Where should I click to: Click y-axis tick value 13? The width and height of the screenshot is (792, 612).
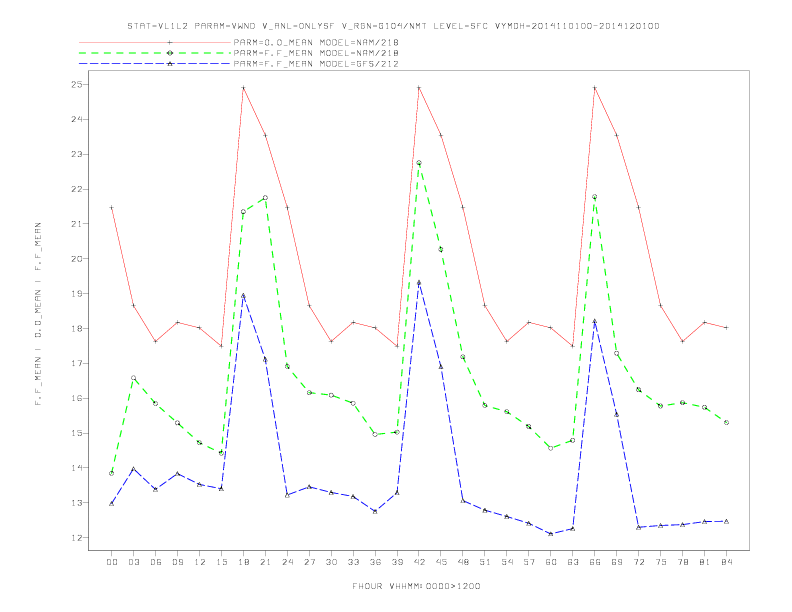point(77,502)
